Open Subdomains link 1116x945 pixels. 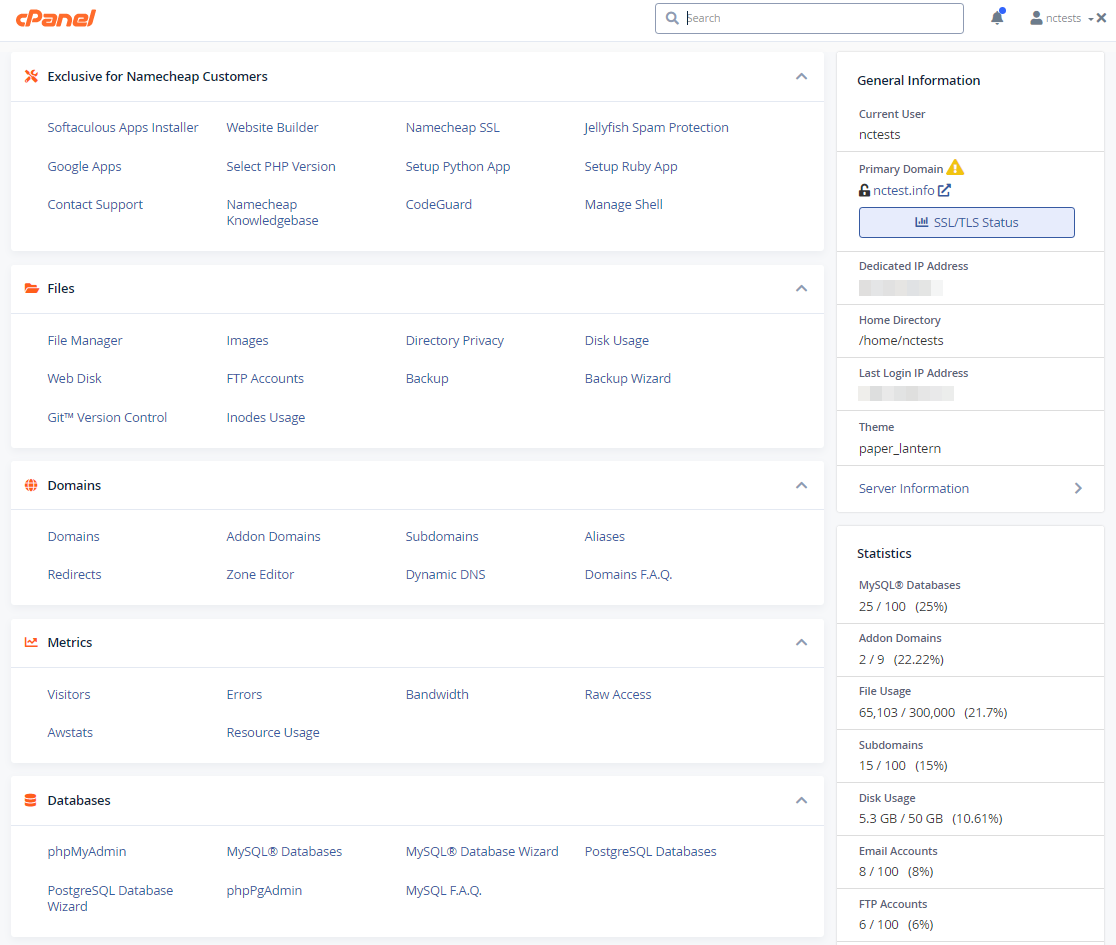point(442,537)
